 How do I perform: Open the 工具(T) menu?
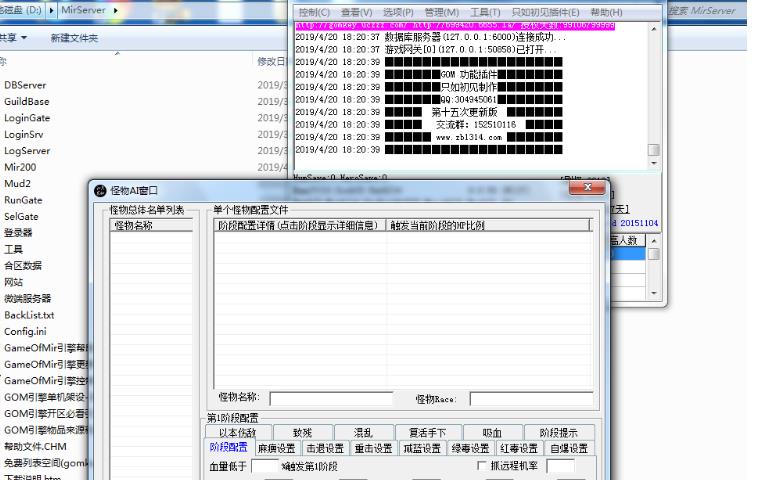click(x=486, y=12)
